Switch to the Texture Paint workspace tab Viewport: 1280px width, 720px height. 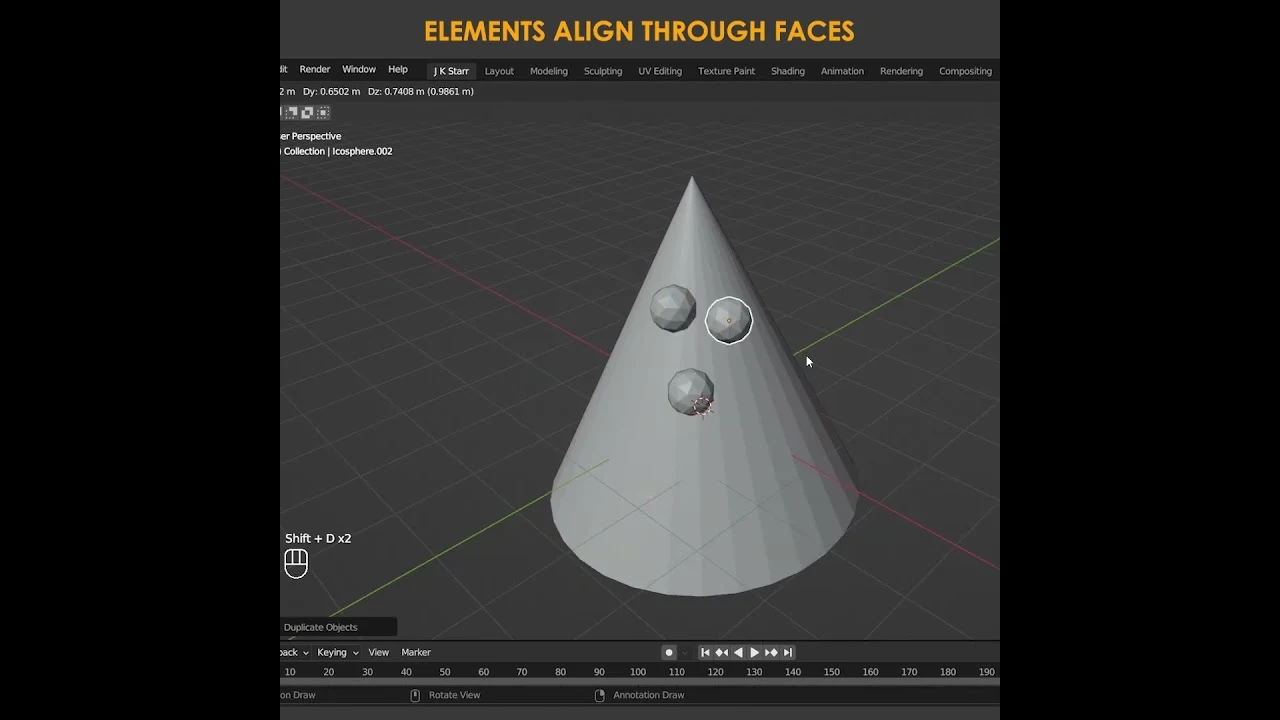pos(726,71)
